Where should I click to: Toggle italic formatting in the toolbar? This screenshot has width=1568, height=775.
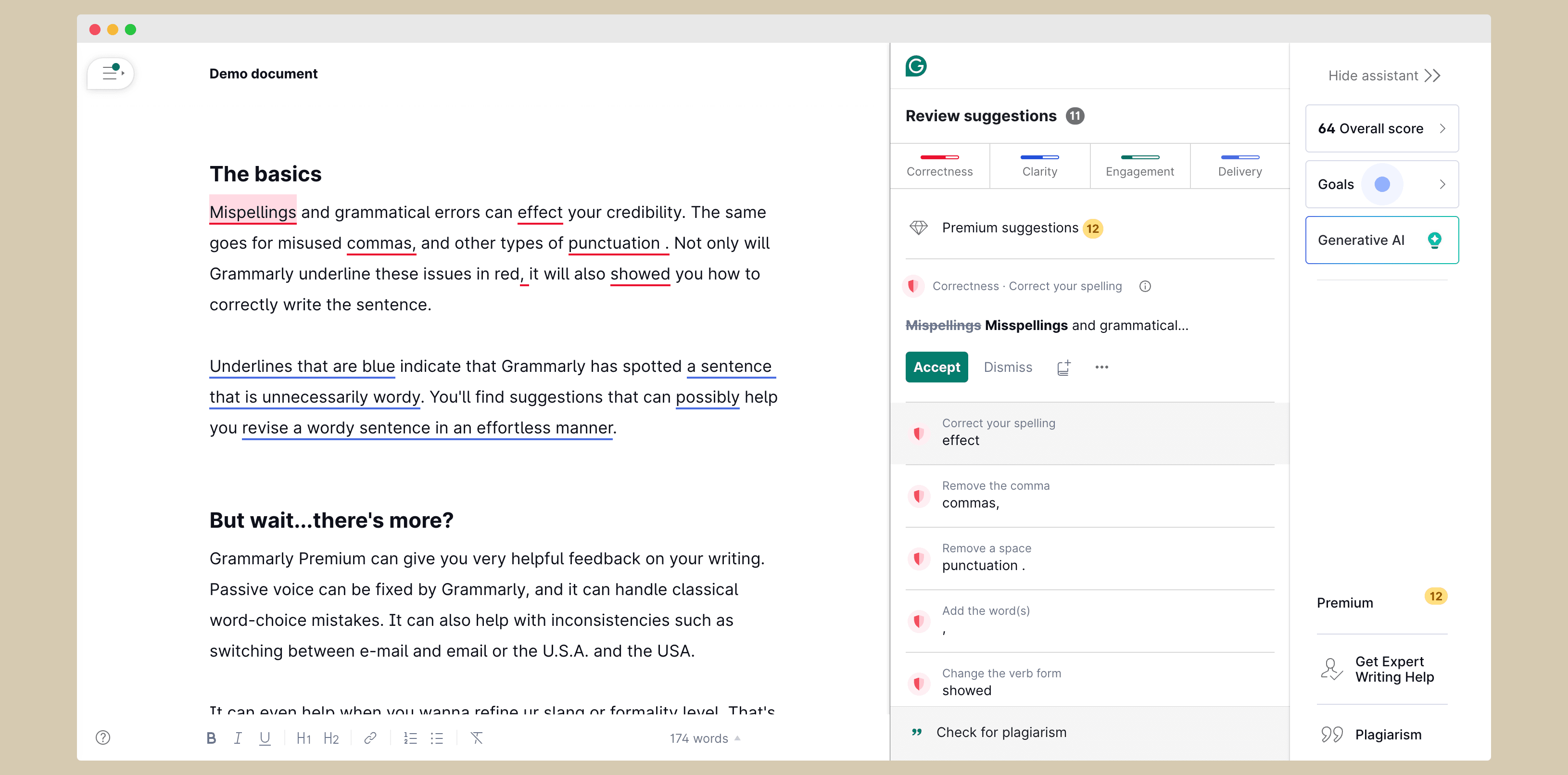tap(238, 738)
